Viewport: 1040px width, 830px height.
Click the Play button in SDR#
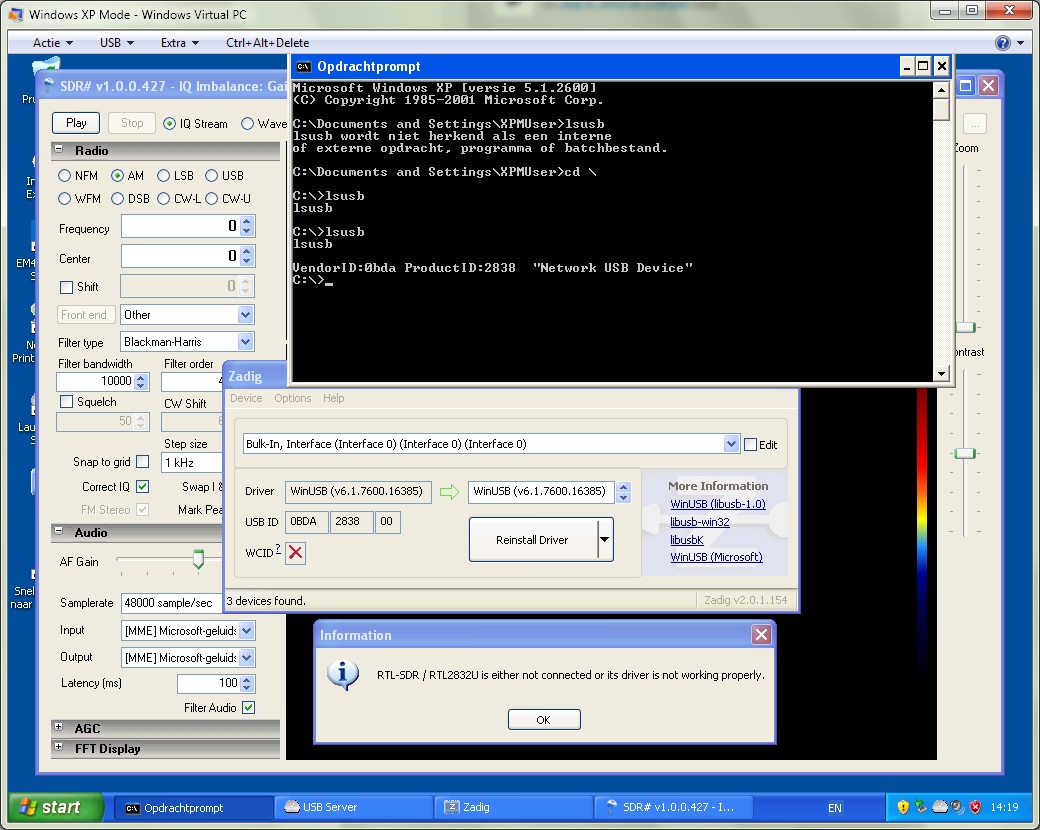pos(76,123)
